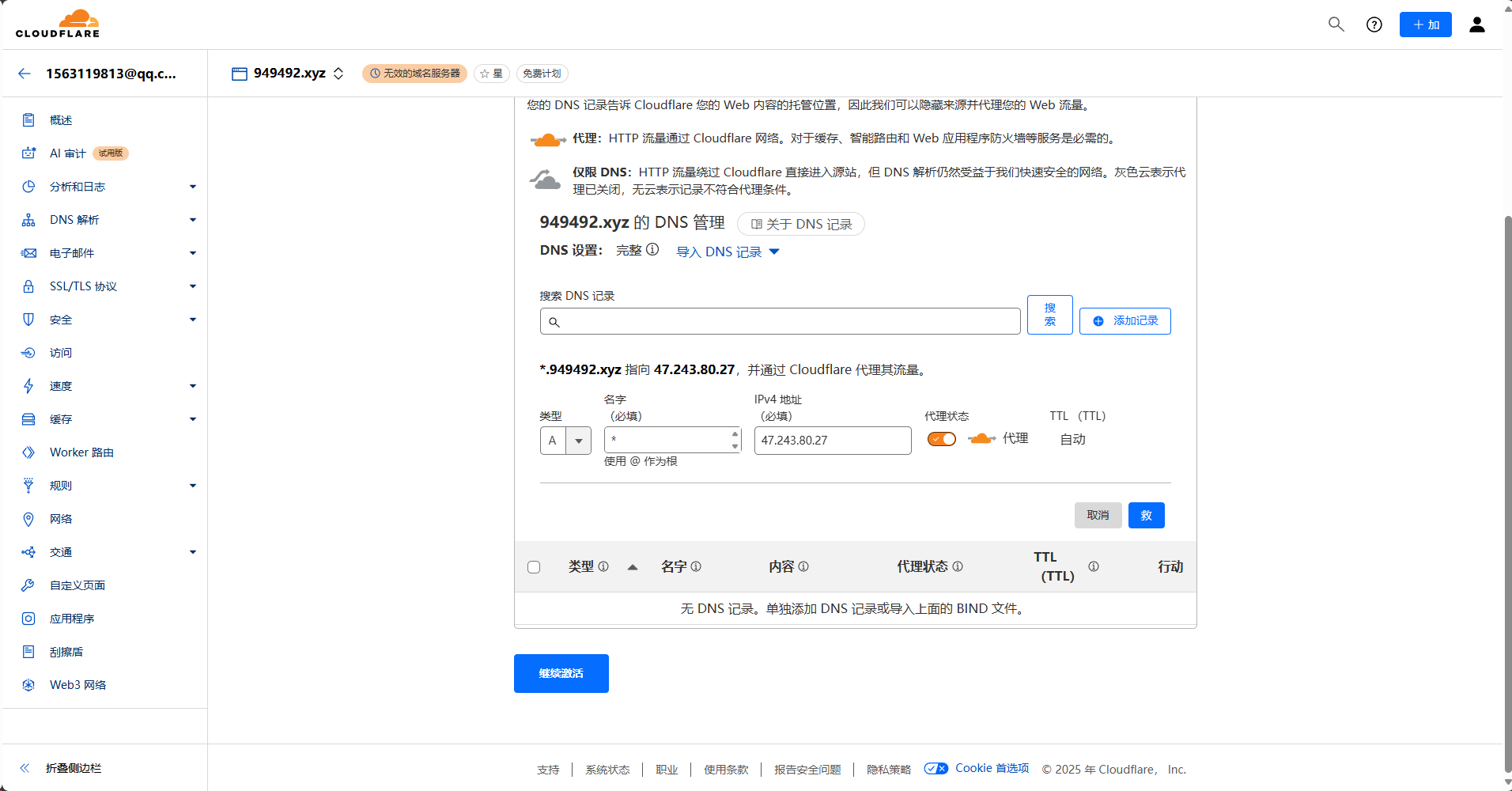
Task: Sort by 类型 using the triangle arrow
Action: (633, 566)
